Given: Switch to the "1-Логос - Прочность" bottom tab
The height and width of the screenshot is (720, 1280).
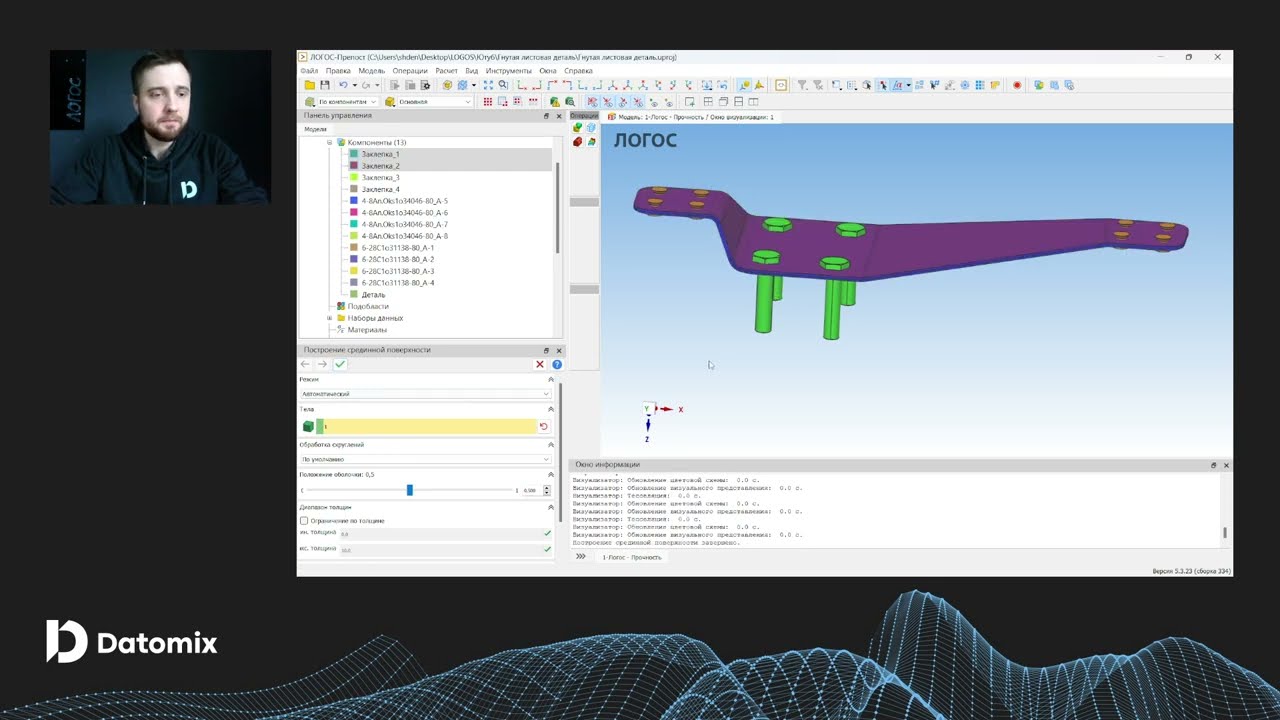Looking at the screenshot, I should coord(631,557).
